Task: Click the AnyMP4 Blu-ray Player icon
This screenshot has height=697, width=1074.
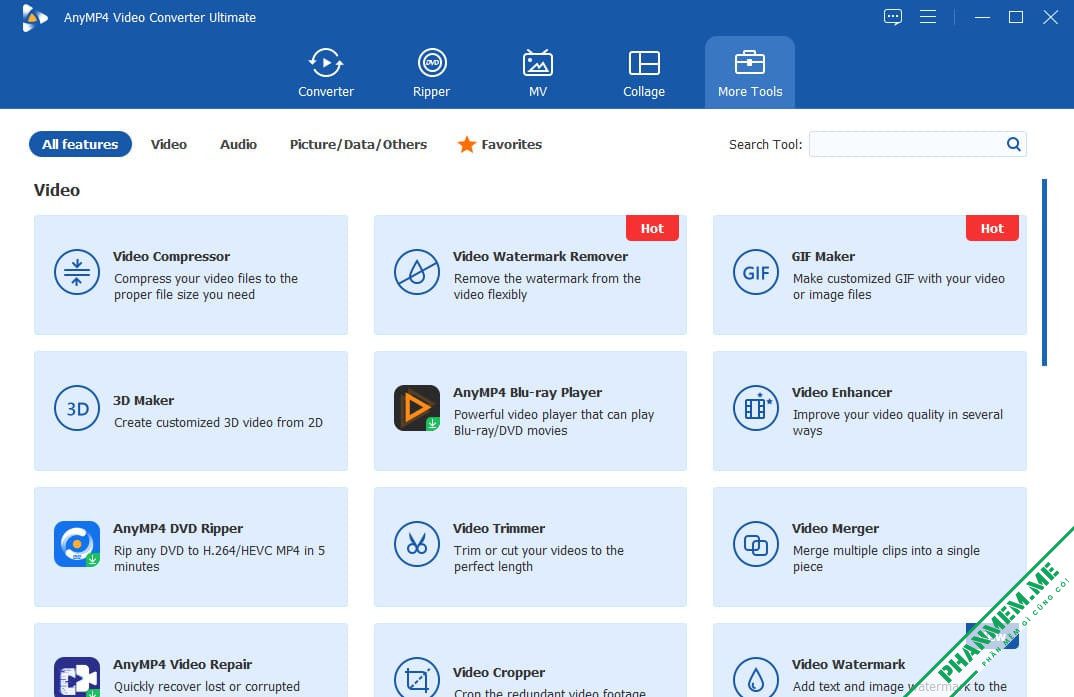Action: pos(416,408)
